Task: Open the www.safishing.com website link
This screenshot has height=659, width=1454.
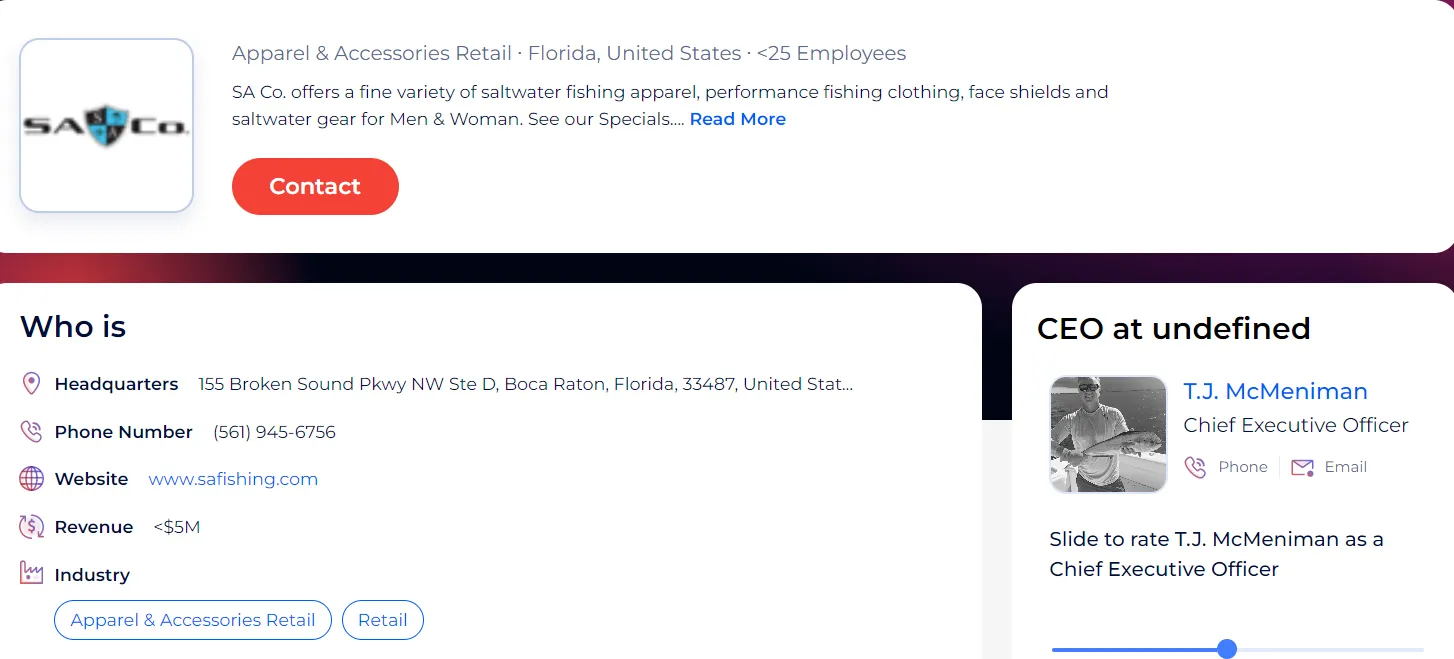Action: pos(233,479)
